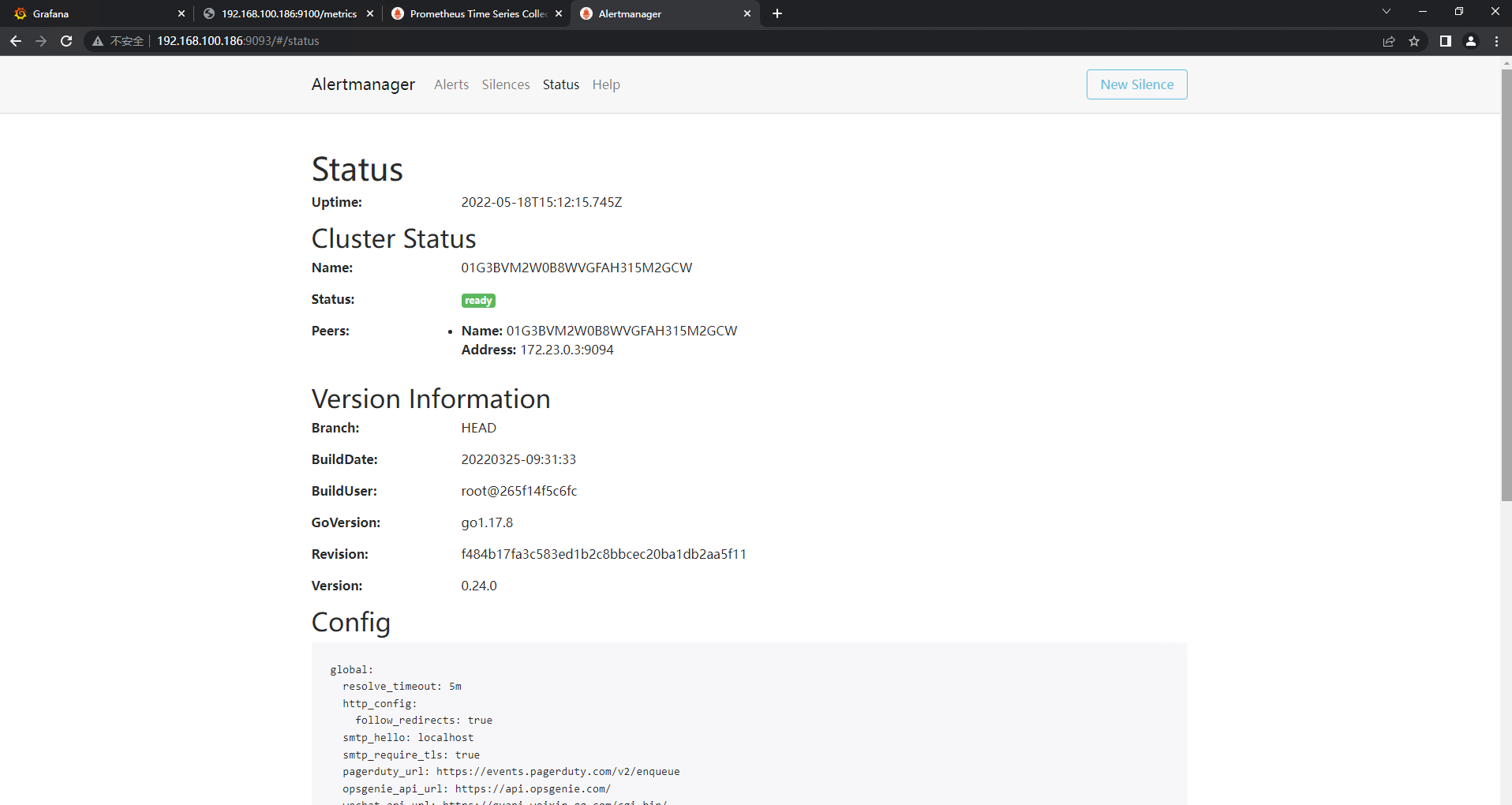Click the browser forward arrow
Screen dimensions: 1512x805
click(41, 41)
